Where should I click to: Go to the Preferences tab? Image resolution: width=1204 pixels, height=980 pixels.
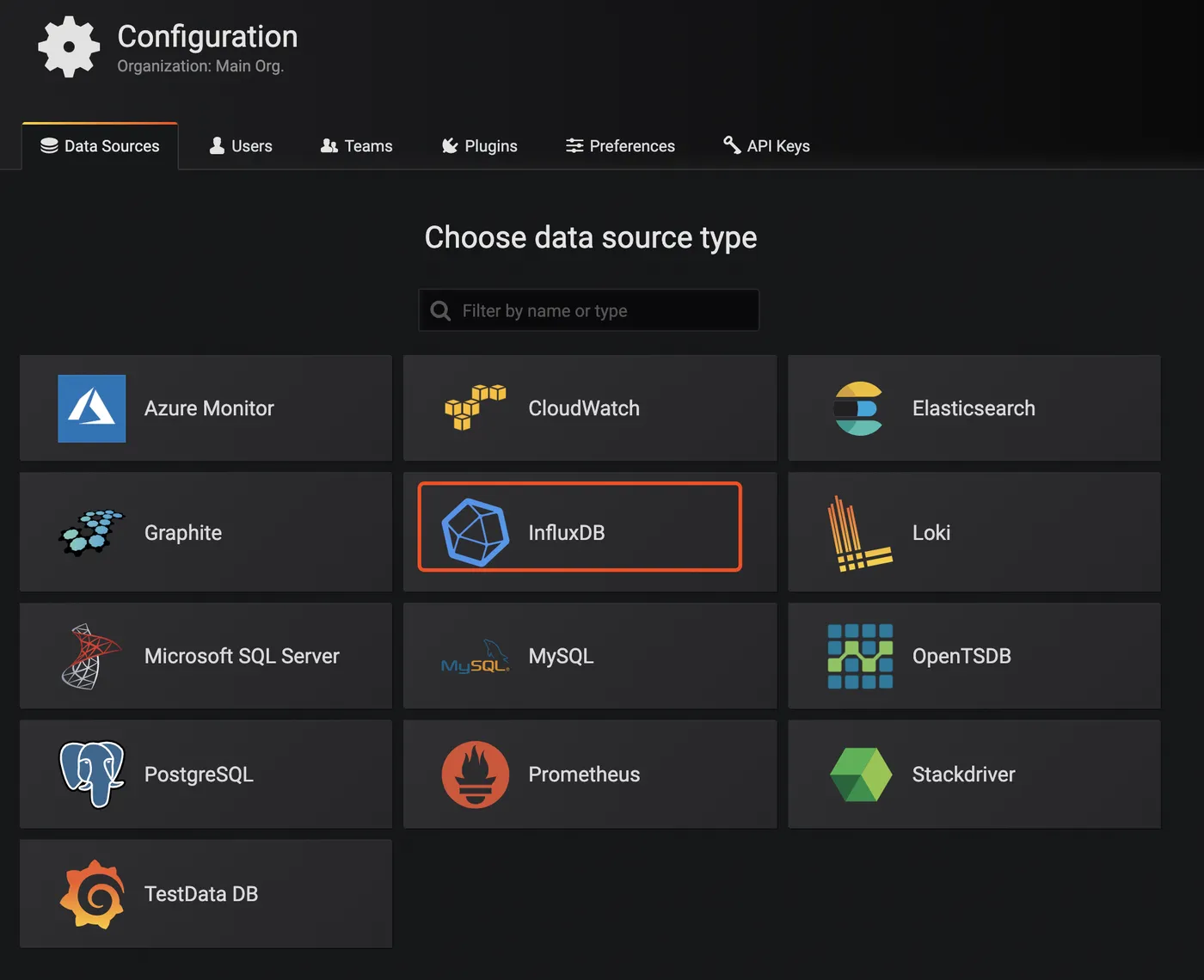pos(620,146)
